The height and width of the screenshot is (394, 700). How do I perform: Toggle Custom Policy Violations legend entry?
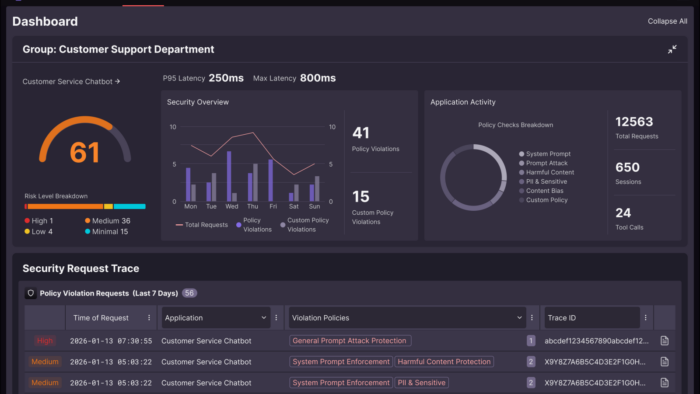click(304, 225)
